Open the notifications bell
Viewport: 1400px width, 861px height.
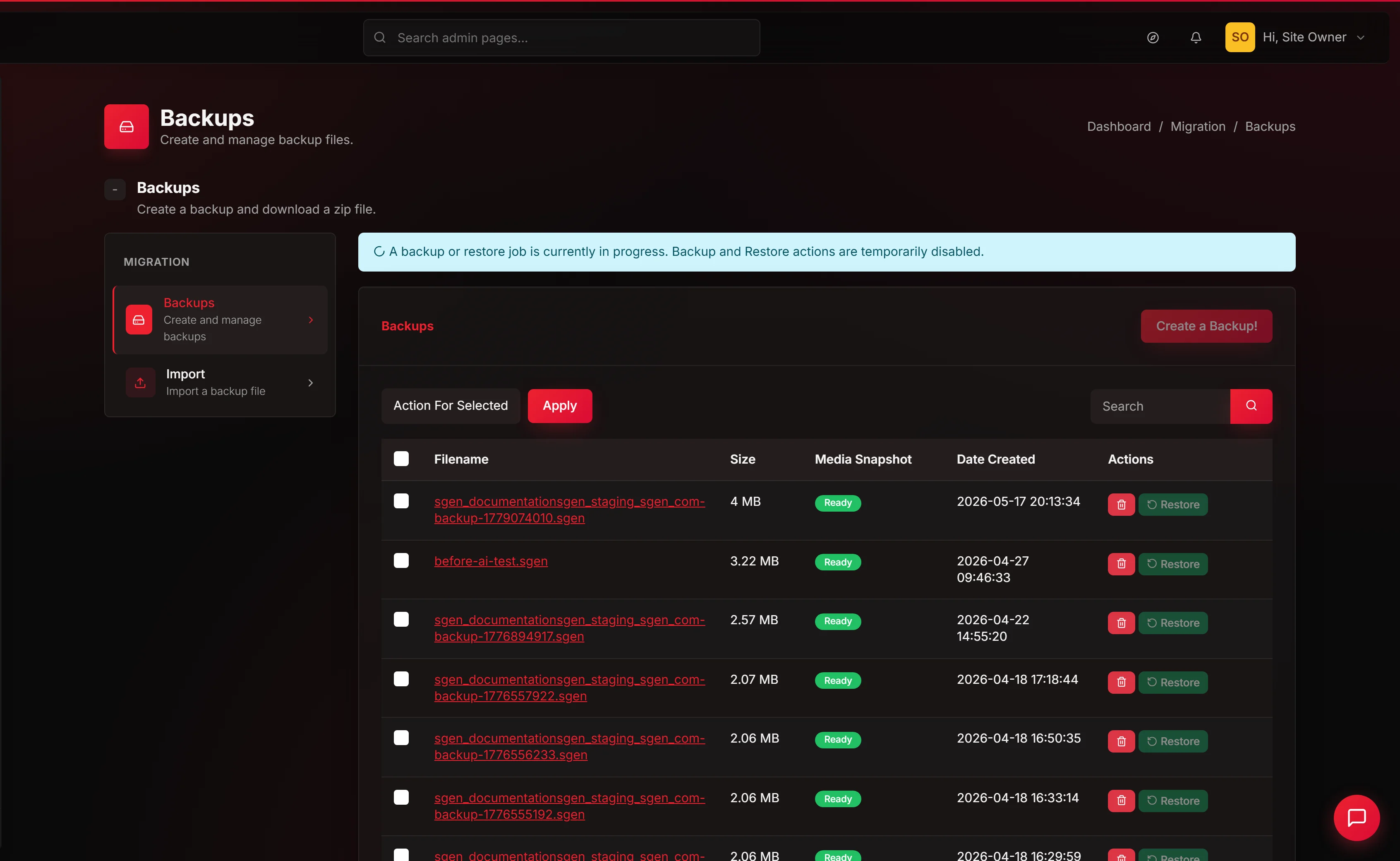tap(1196, 38)
